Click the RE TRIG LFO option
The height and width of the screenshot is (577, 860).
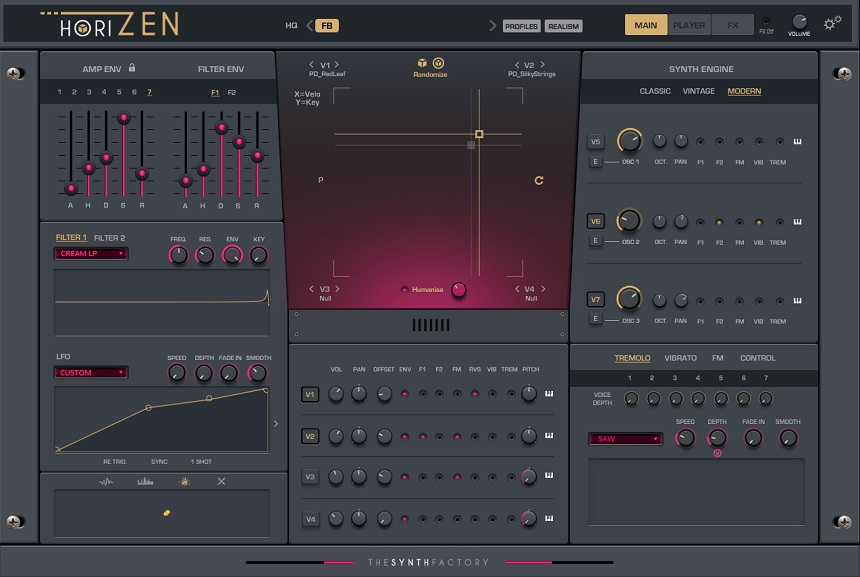point(115,462)
